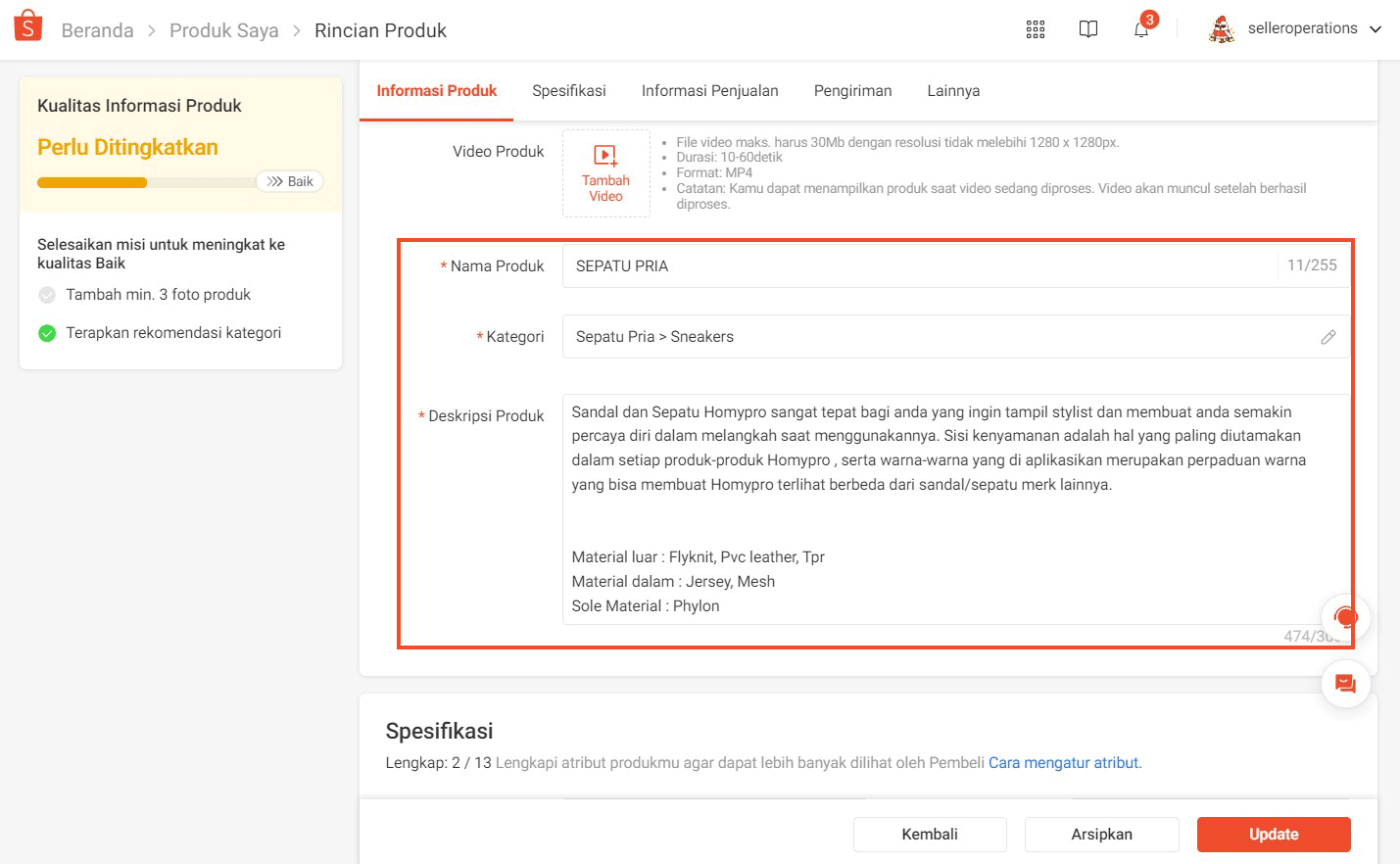The image size is (1400, 864).
Task: Click inside the Nama Produk input field
Action: point(882,265)
